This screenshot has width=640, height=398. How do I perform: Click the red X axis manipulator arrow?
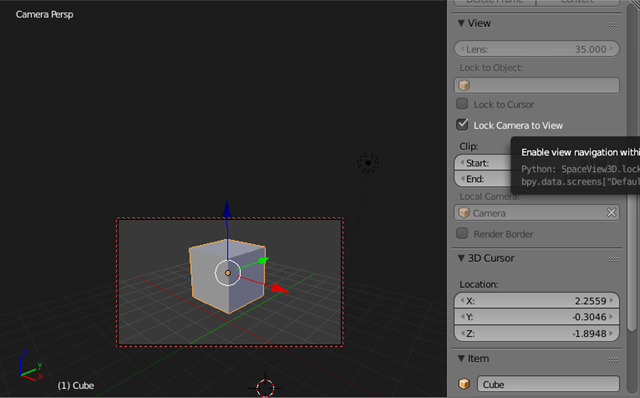280,288
